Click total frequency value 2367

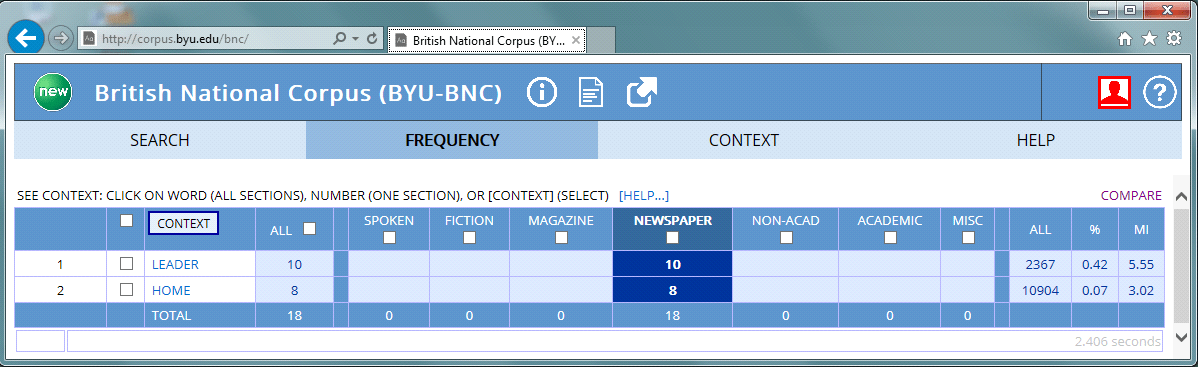tap(1040, 265)
